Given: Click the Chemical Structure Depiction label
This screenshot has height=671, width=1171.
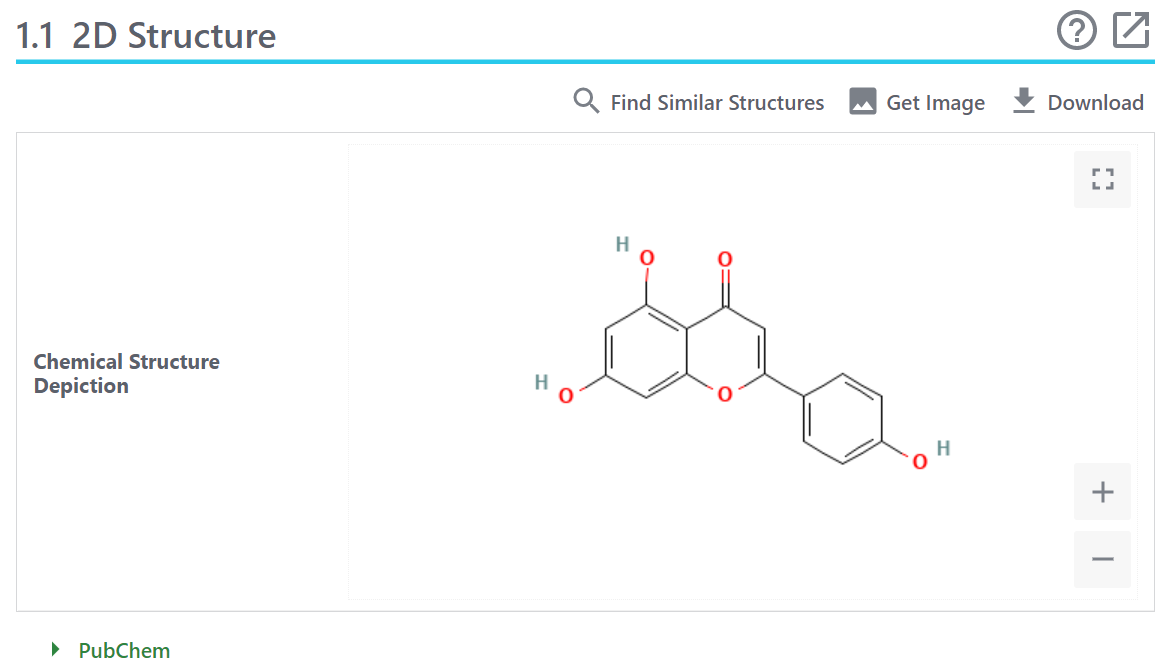Looking at the screenshot, I should pos(126,373).
